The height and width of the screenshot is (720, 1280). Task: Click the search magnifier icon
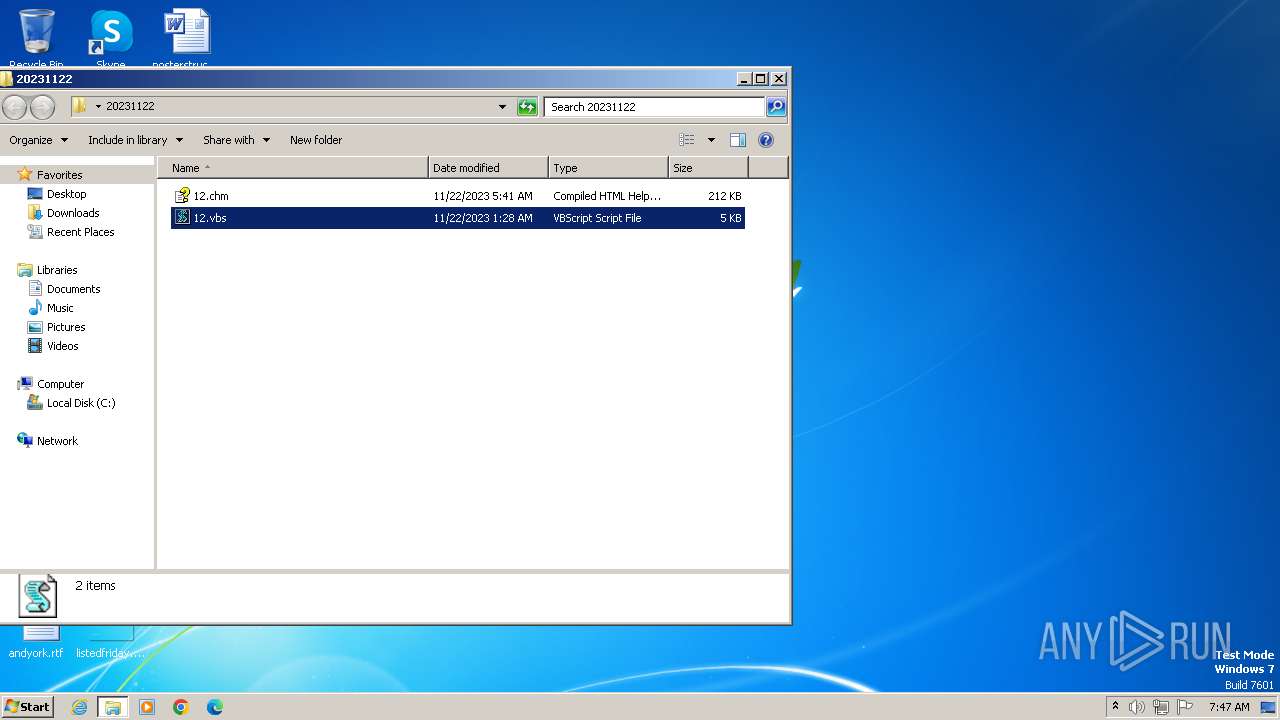pyautogui.click(x=776, y=107)
